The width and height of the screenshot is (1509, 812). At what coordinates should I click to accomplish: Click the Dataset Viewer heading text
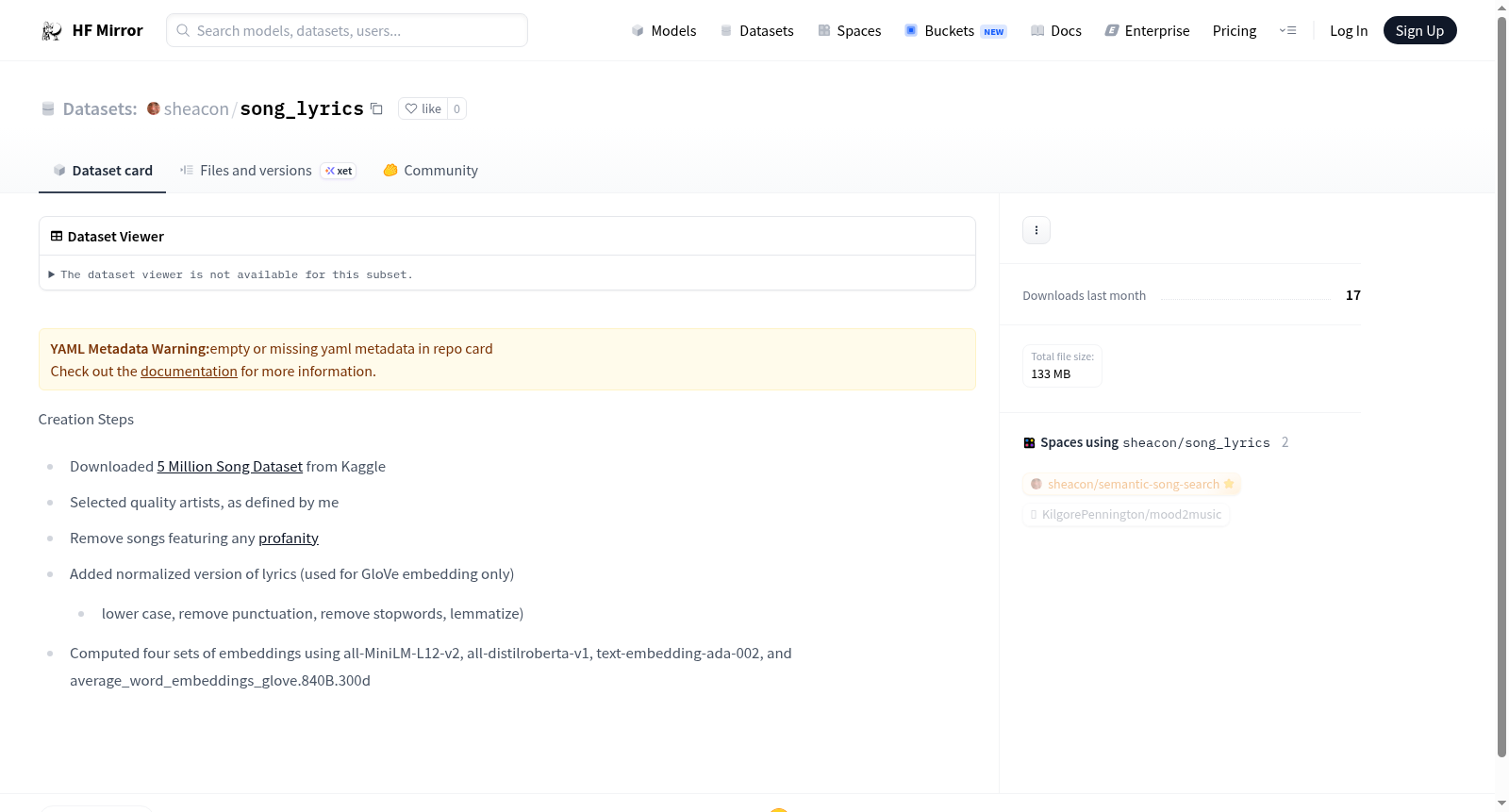116,237
